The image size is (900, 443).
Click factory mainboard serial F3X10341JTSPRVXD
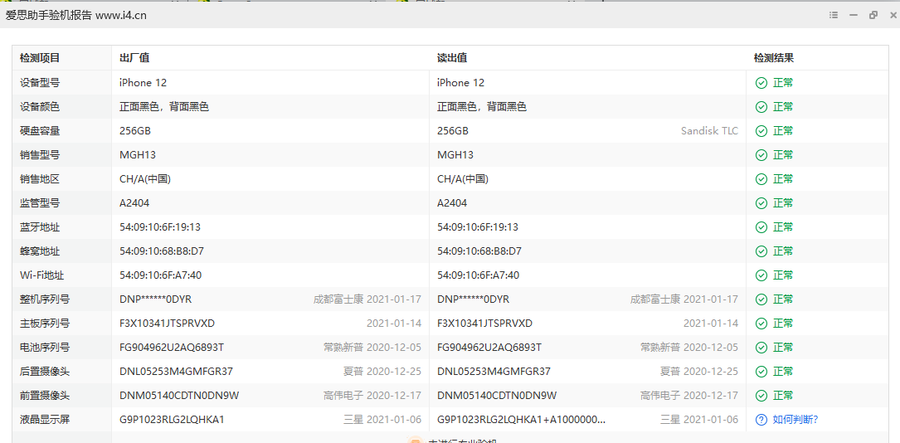tap(167, 324)
